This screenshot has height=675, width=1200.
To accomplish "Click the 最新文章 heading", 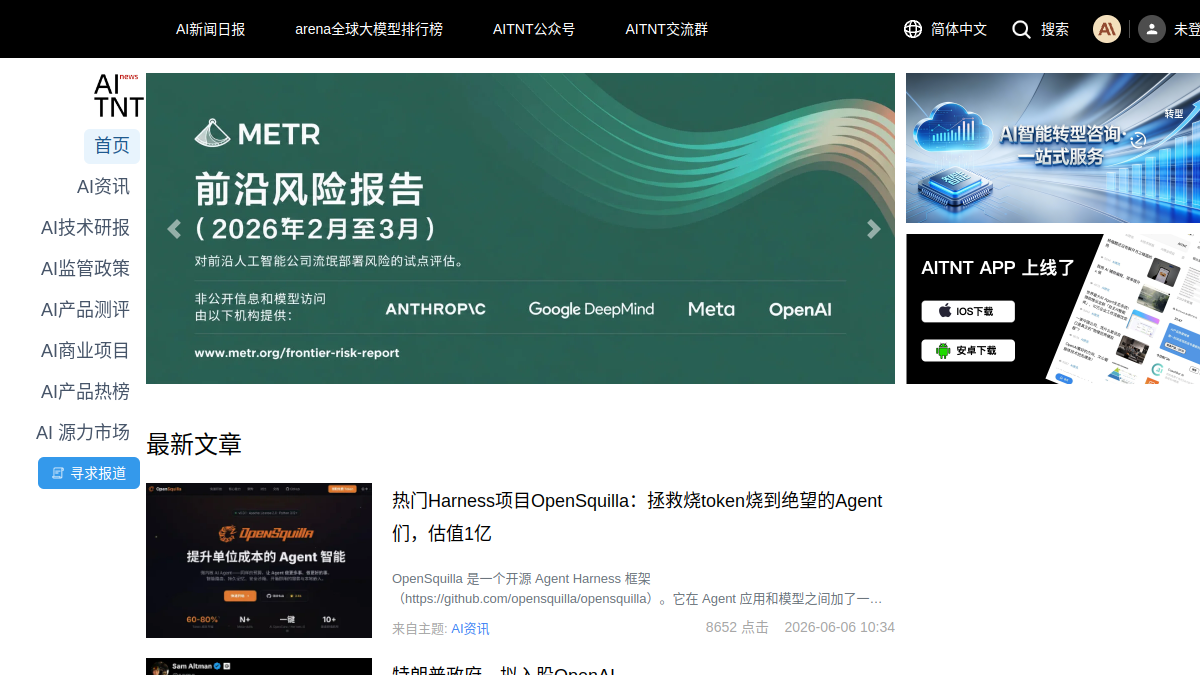I will coord(194,444).
